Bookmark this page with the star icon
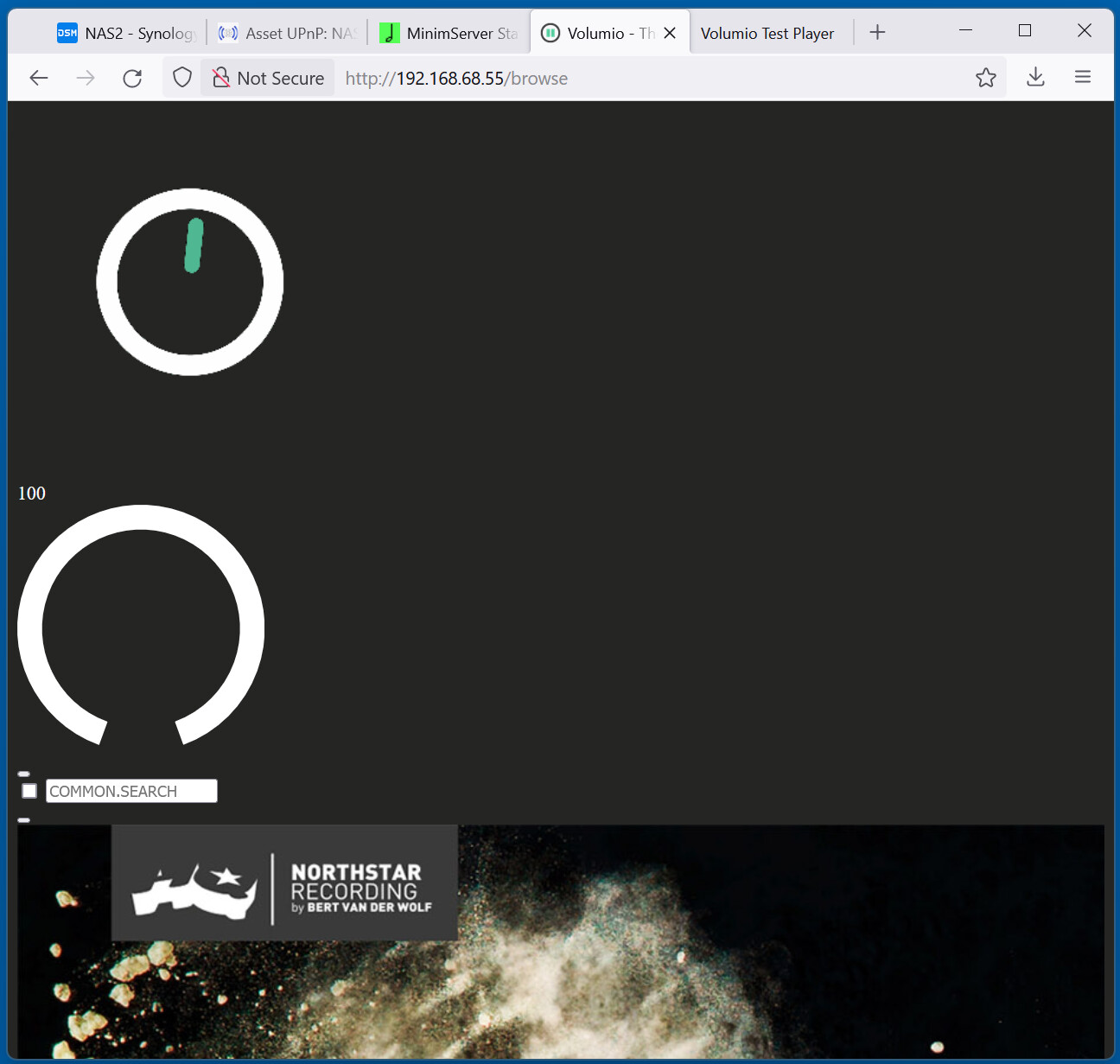The height and width of the screenshot is (1064, 1120). [x=985, y=78]
